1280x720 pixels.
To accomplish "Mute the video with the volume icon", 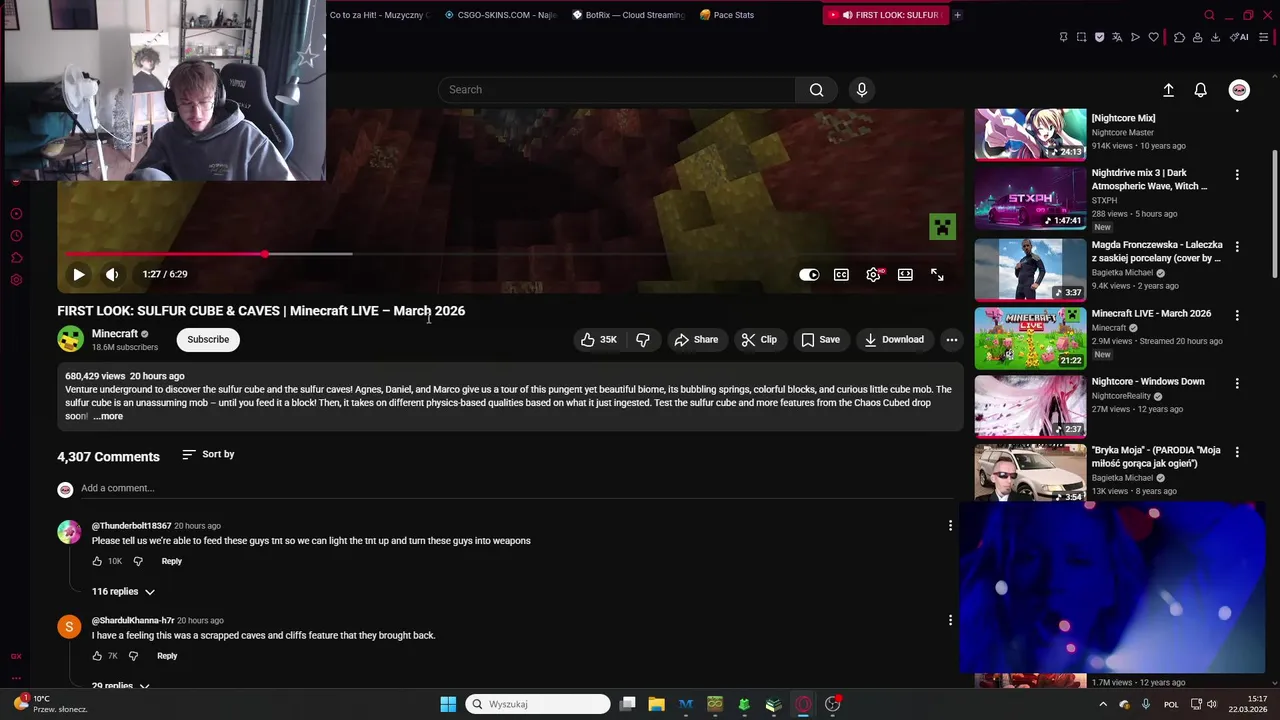I will [112, 274].
